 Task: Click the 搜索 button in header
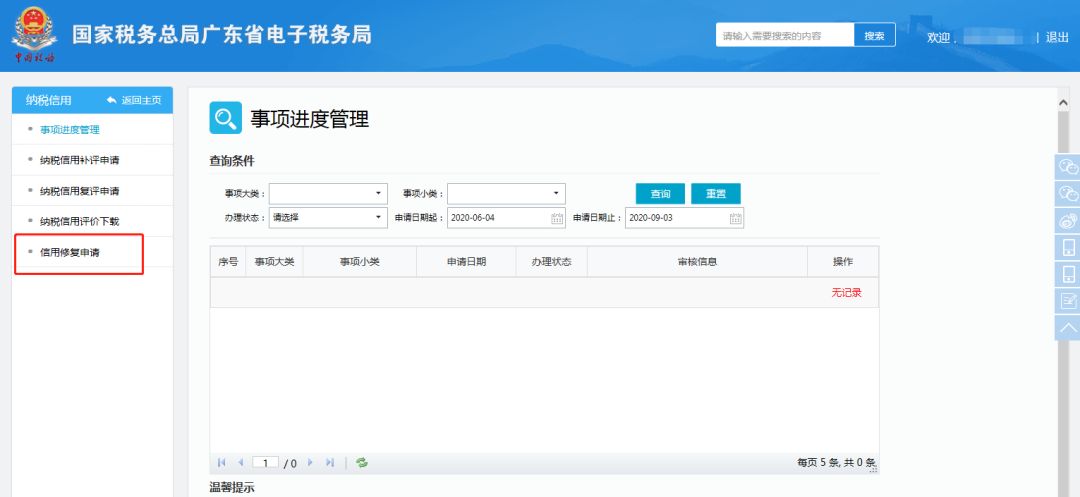(x=875, y=36)
